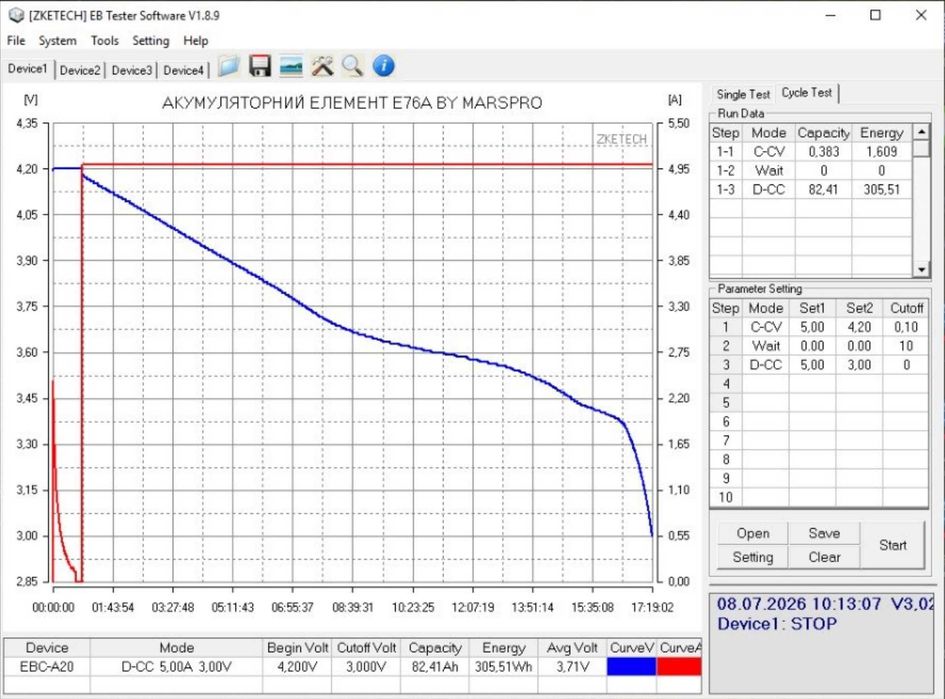Click the magnifying glass zoom icon
Screen dimensions: 945x699
pyautogui.click(x=353, y=66)
